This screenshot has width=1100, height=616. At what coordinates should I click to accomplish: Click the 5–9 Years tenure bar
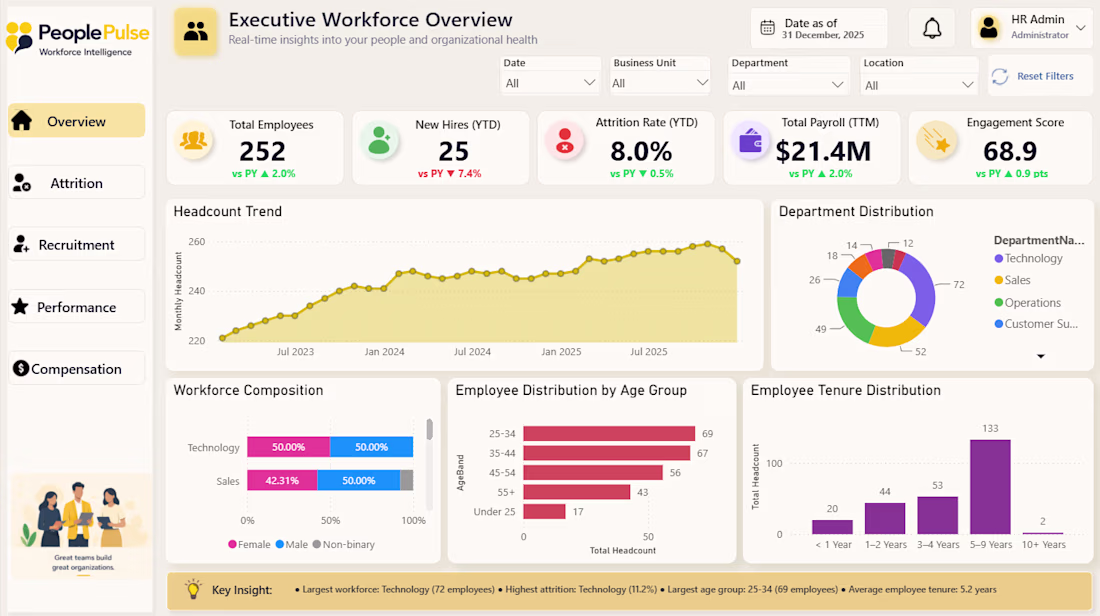coord(990,487)
